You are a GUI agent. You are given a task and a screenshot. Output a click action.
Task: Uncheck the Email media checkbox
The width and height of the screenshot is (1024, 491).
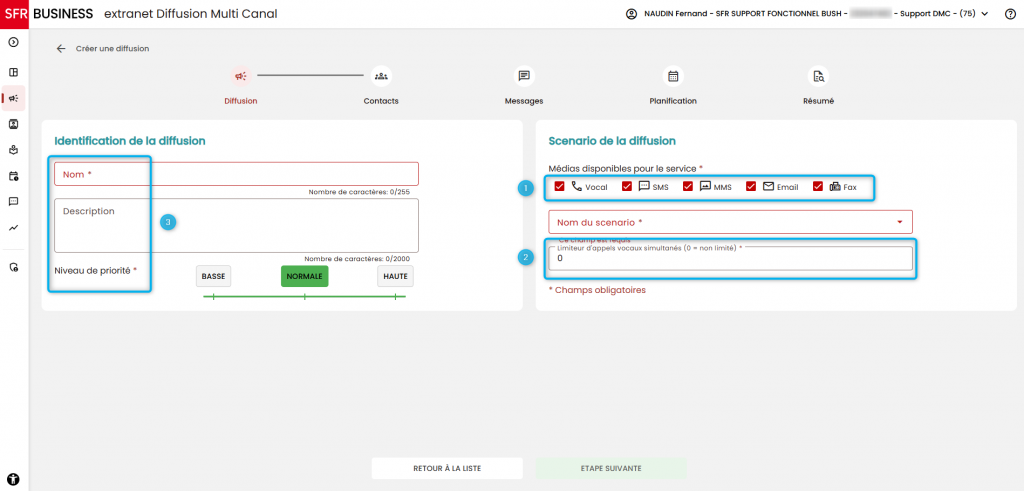click(x=751, y=187)
